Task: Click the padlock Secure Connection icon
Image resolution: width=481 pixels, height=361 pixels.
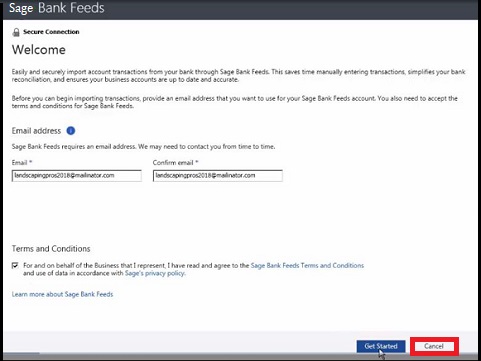Action: pyautogui.click(x=16, y=32)
